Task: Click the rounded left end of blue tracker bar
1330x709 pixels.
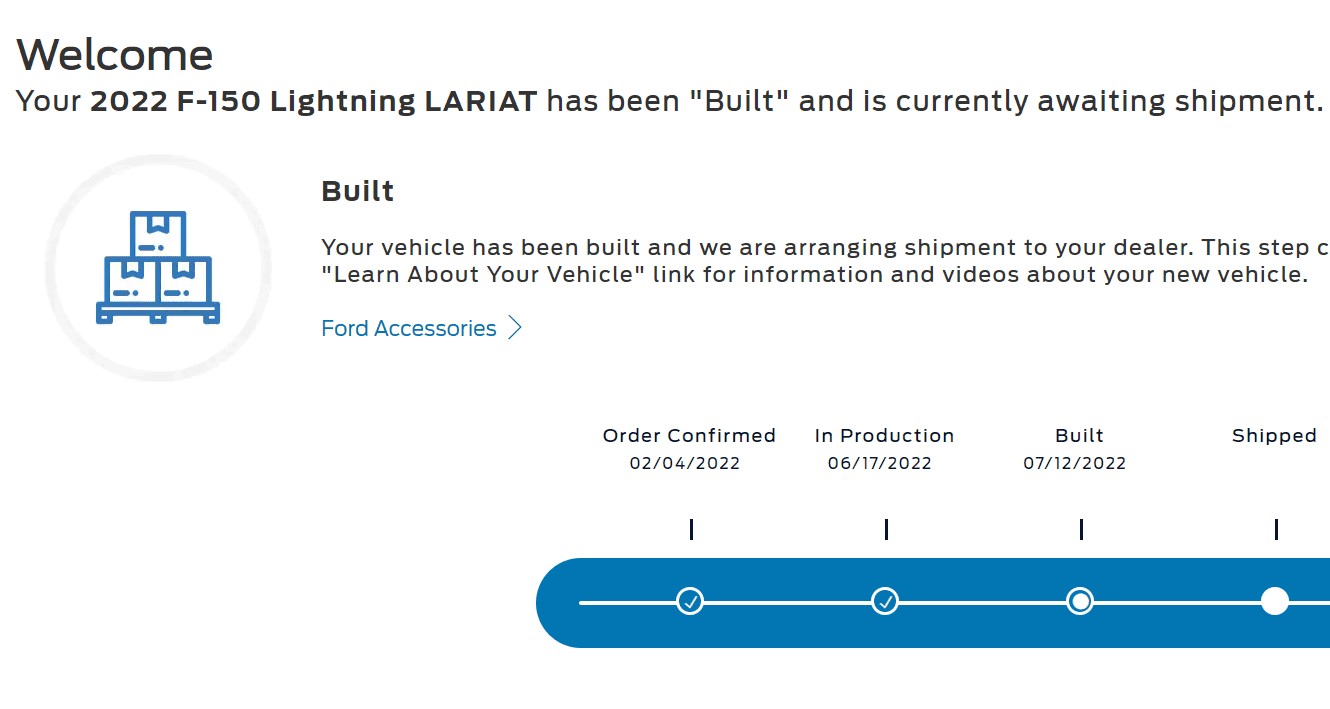Action: 557,603
